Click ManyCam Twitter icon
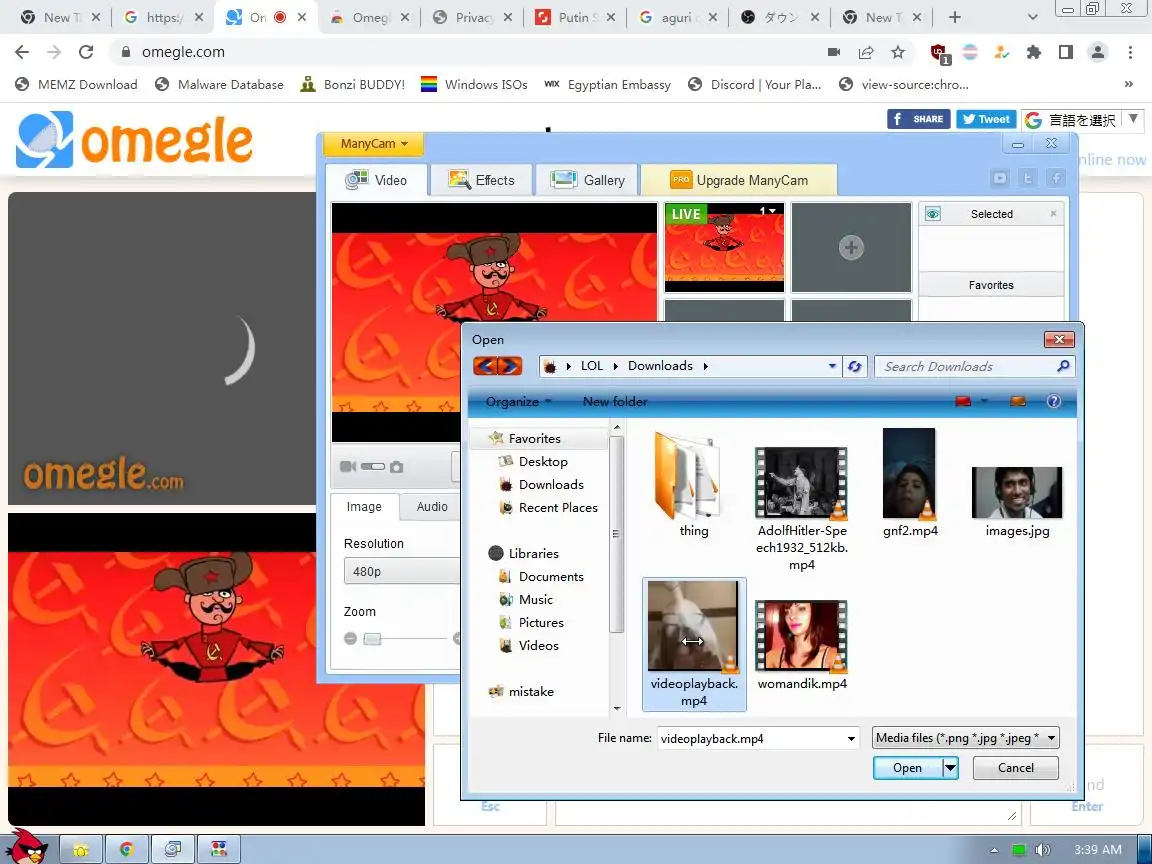1152x864 pixels. click(1028, 178)
